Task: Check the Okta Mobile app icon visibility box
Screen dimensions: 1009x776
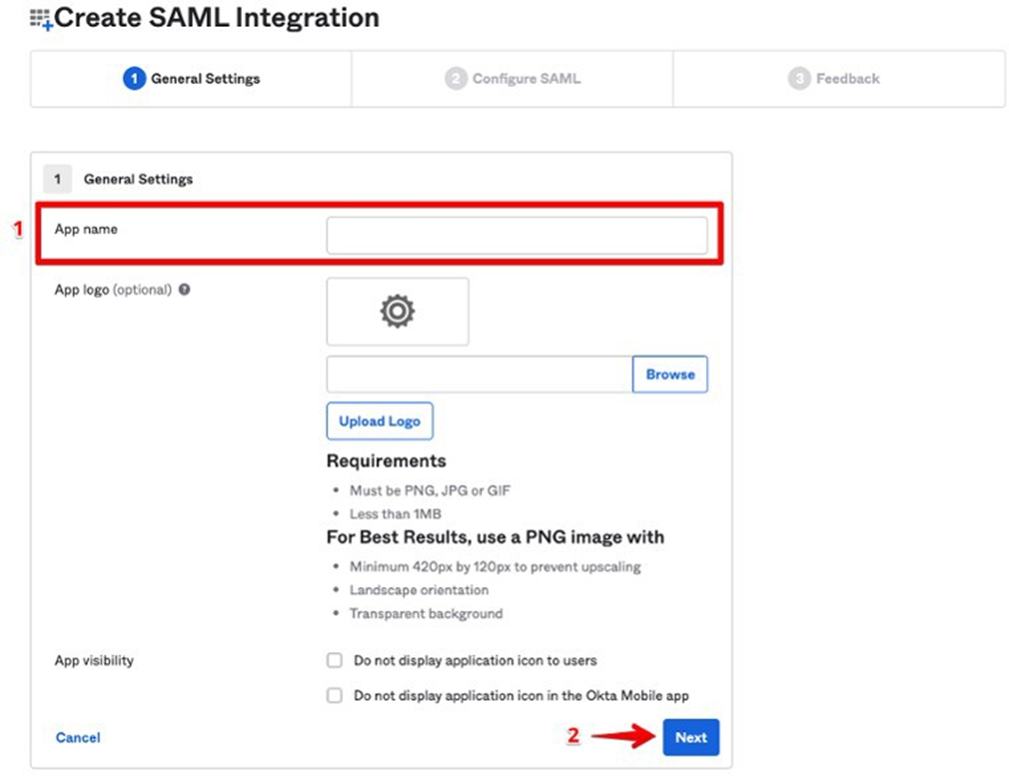Action: [x=335, y=696]
